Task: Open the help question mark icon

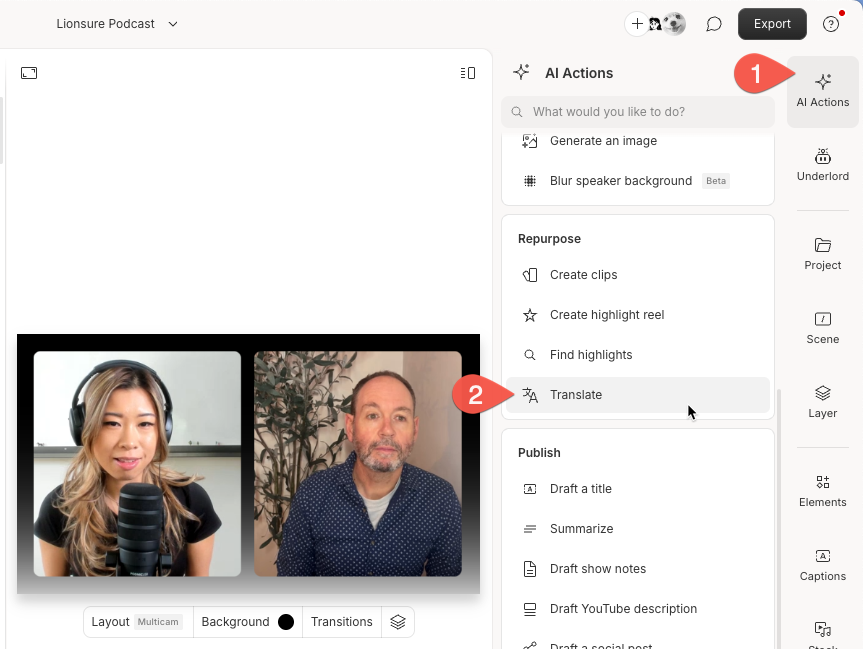Action: [831, 24]
